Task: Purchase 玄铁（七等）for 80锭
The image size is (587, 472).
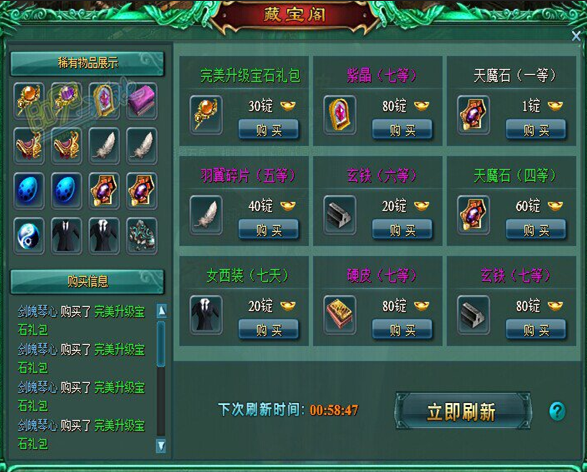Action: coord(536,329)
